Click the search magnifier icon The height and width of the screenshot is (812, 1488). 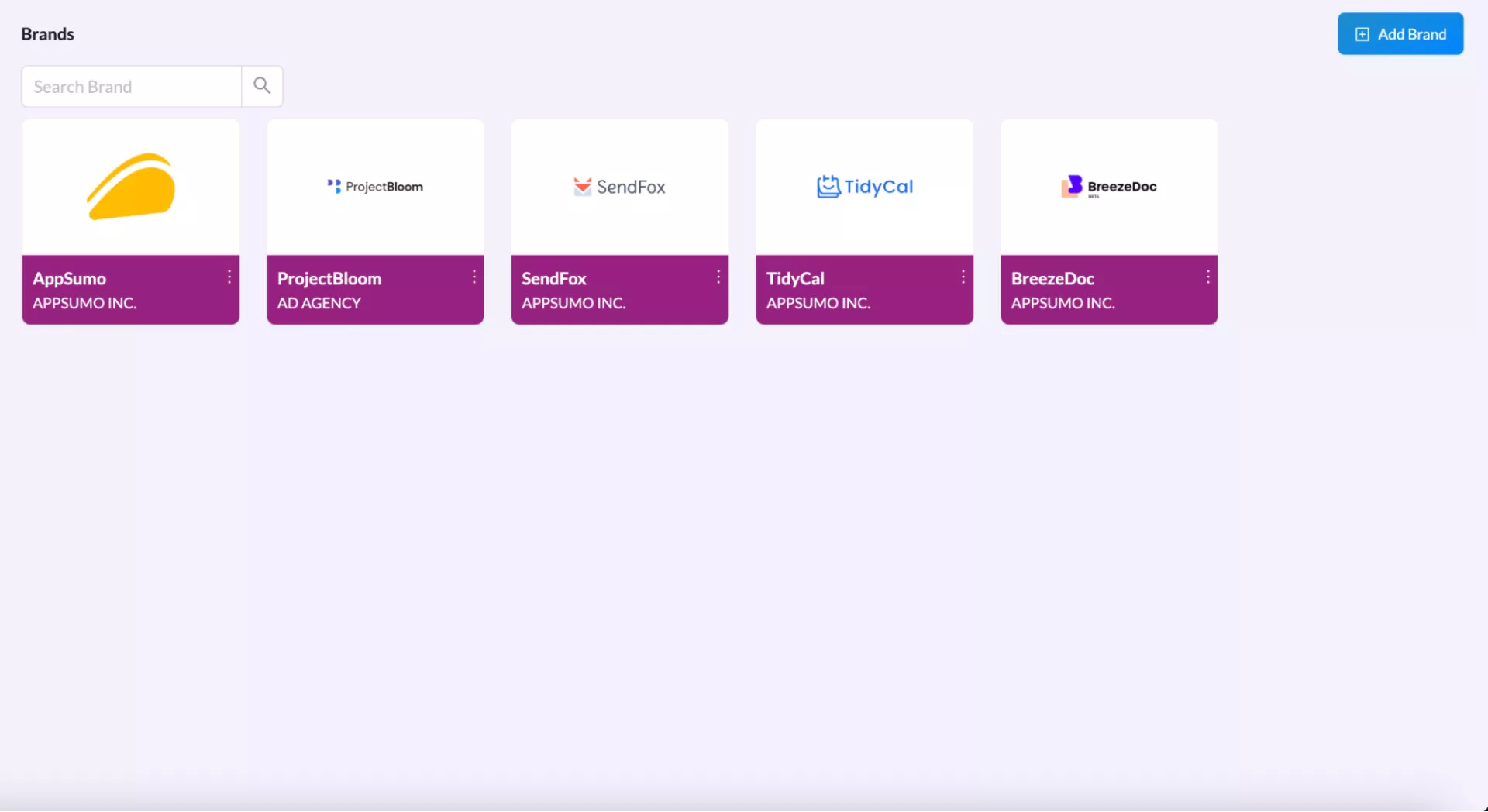pyautogui.click(x=262, y=86)
